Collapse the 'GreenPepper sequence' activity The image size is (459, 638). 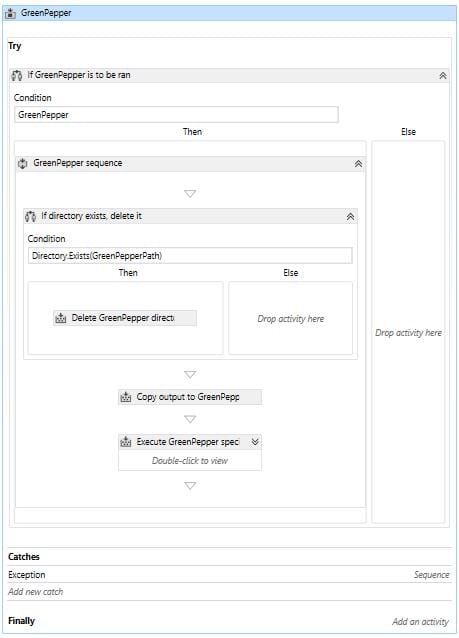coord(358,164)
